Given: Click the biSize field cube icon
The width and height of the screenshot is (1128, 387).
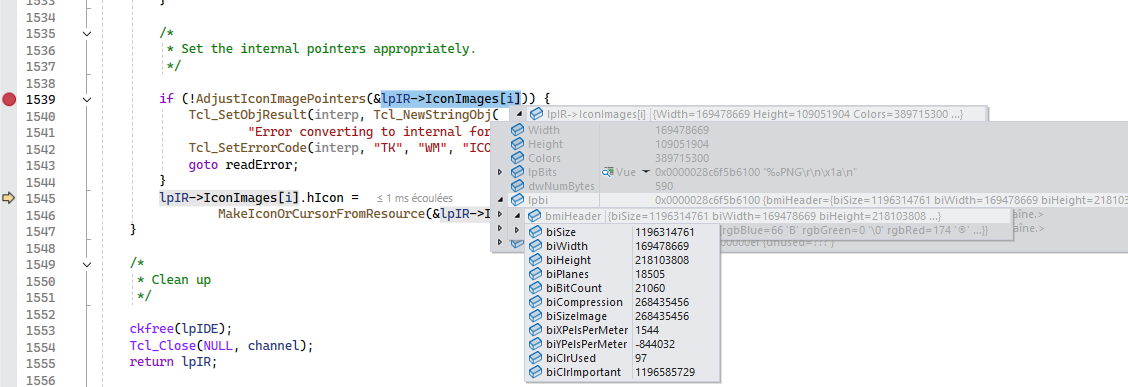Looking at the screenshot, I should [x=536, y=232].
